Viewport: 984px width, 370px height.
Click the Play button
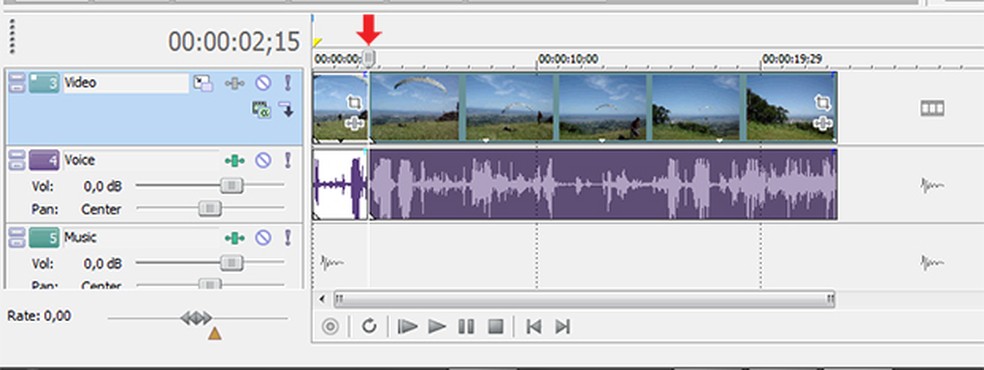[x=437, y=327]
